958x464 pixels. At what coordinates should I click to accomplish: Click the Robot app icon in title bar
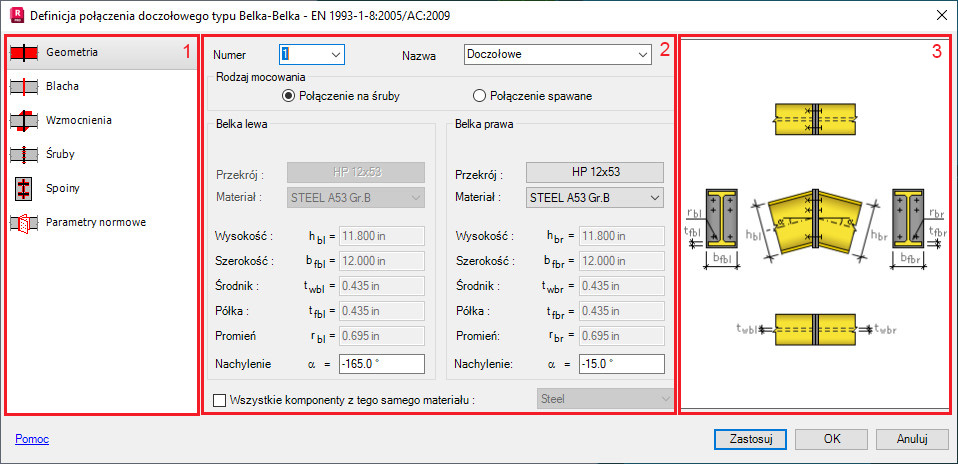point(18,15)
